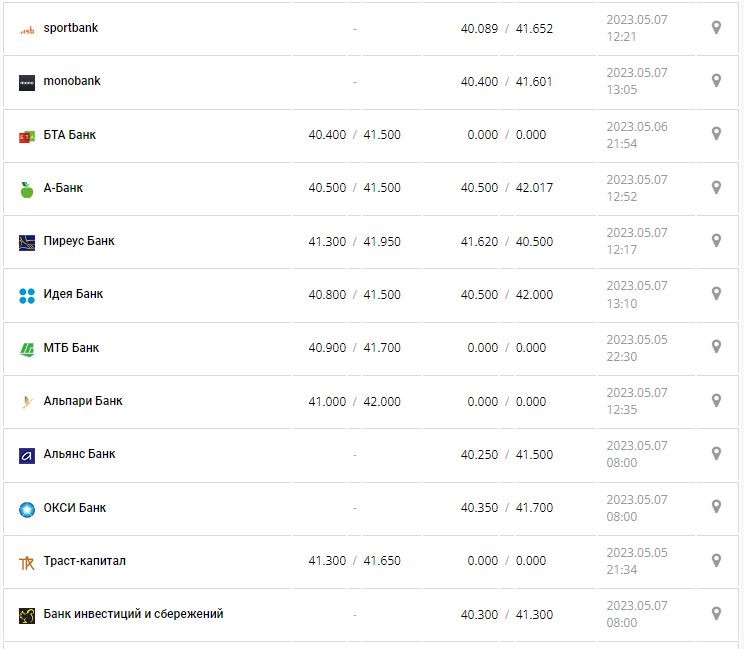Click Пиреус Банк rate 41.300 / 41.950

click(x=354, y=241)
